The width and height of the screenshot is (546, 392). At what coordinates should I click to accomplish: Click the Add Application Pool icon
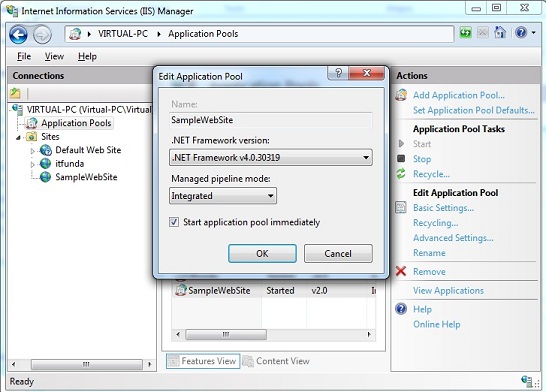point(401,95)
